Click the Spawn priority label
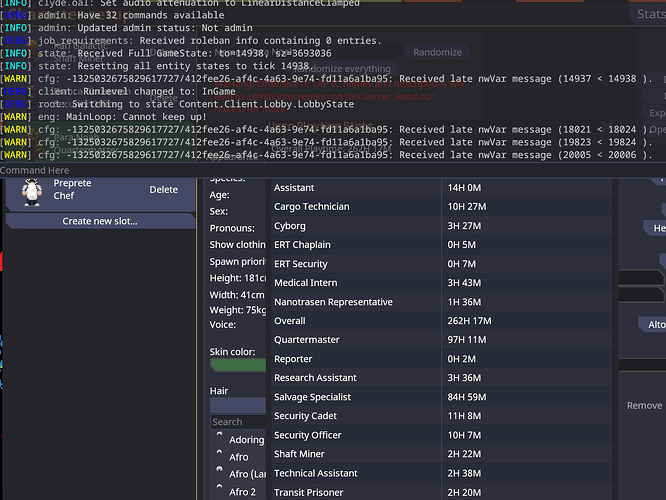666x500 pixels. pos(238,262)
